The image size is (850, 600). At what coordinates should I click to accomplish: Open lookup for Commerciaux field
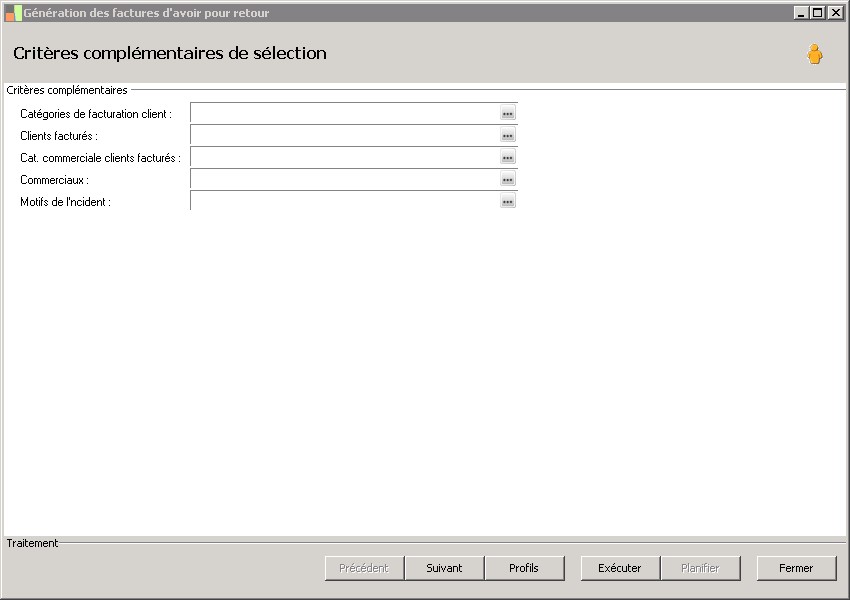(x=507, y=180)
